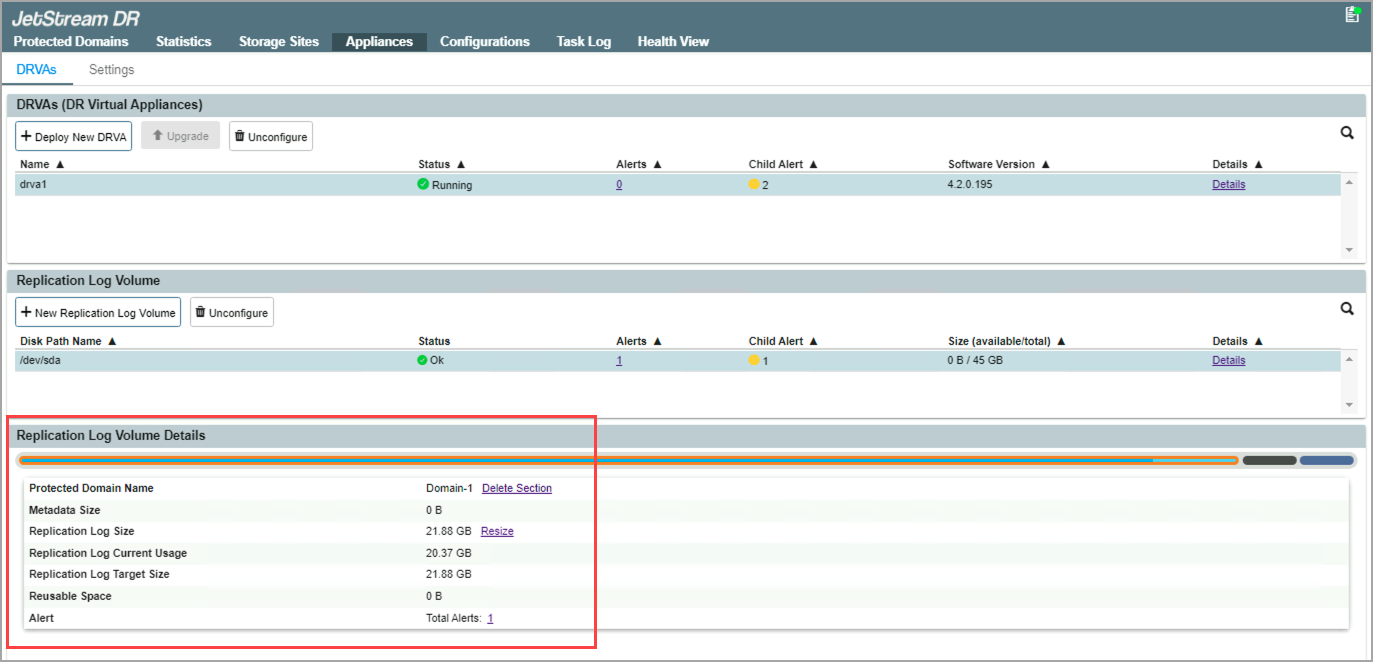Click the clipboard icon in top-right corner

click(x=1352, y=15)
